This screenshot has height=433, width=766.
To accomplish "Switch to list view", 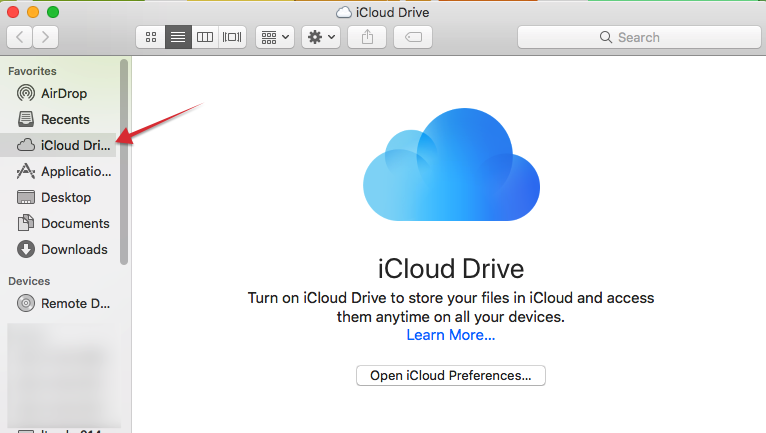I will [x=178, y=37].
